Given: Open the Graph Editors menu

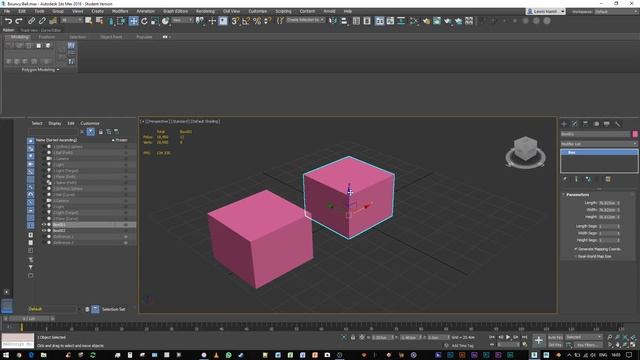Looking at the screenshot, I should coord(175,11).
